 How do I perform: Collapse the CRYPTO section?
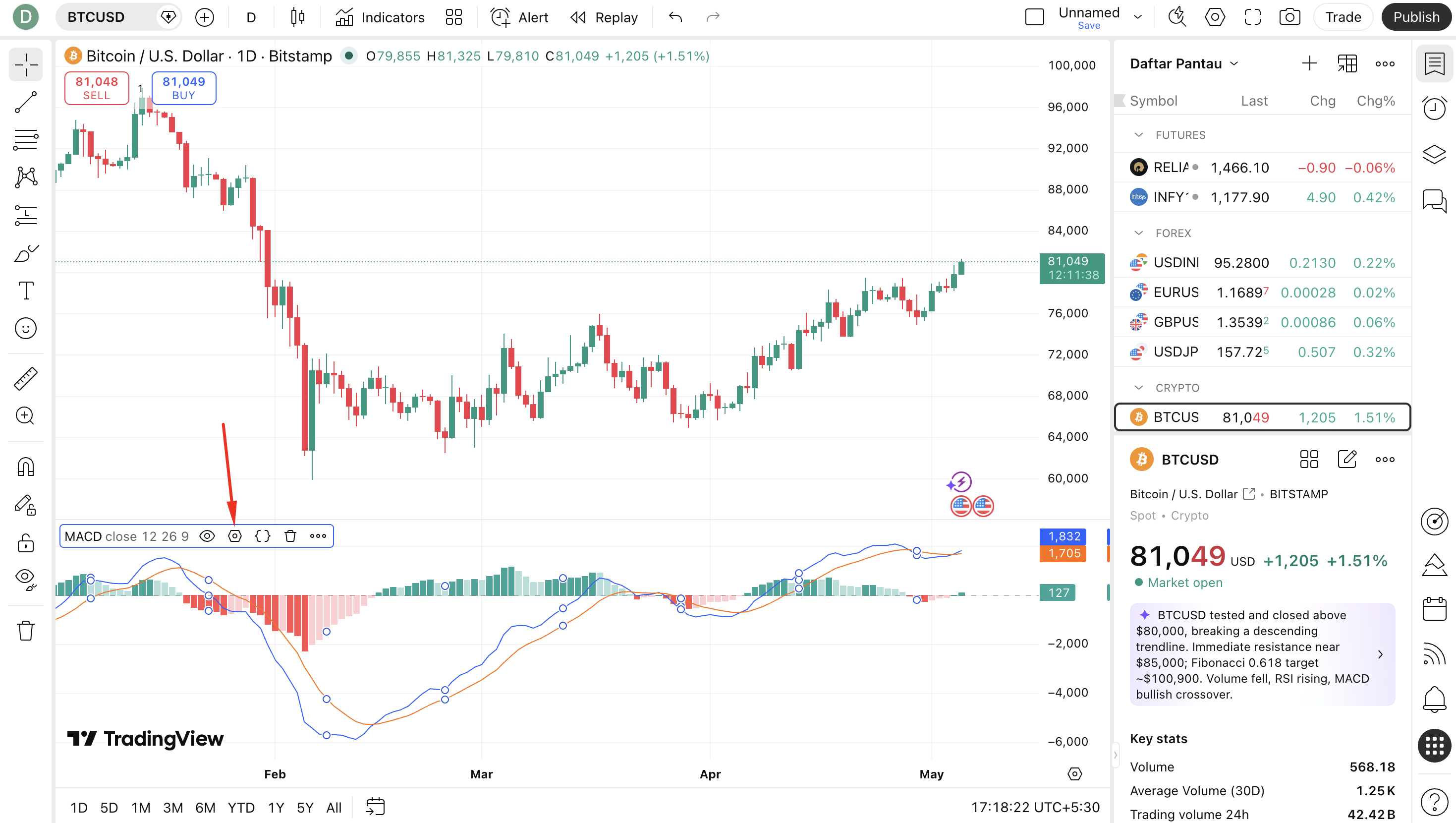click(x=1139, y=388)
